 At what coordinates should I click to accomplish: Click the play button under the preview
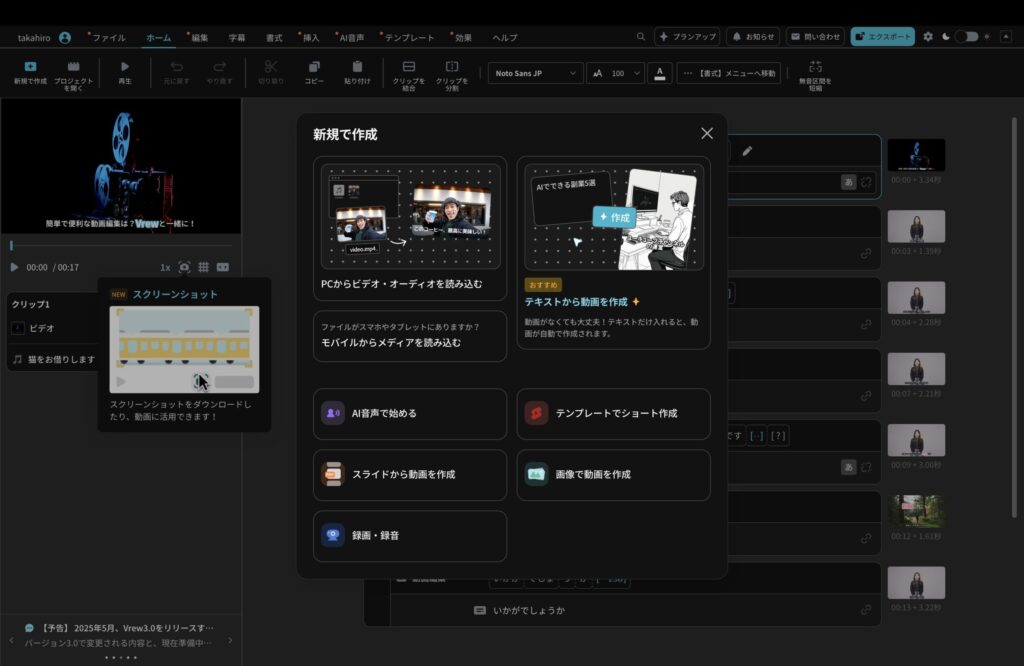(14, 267)
